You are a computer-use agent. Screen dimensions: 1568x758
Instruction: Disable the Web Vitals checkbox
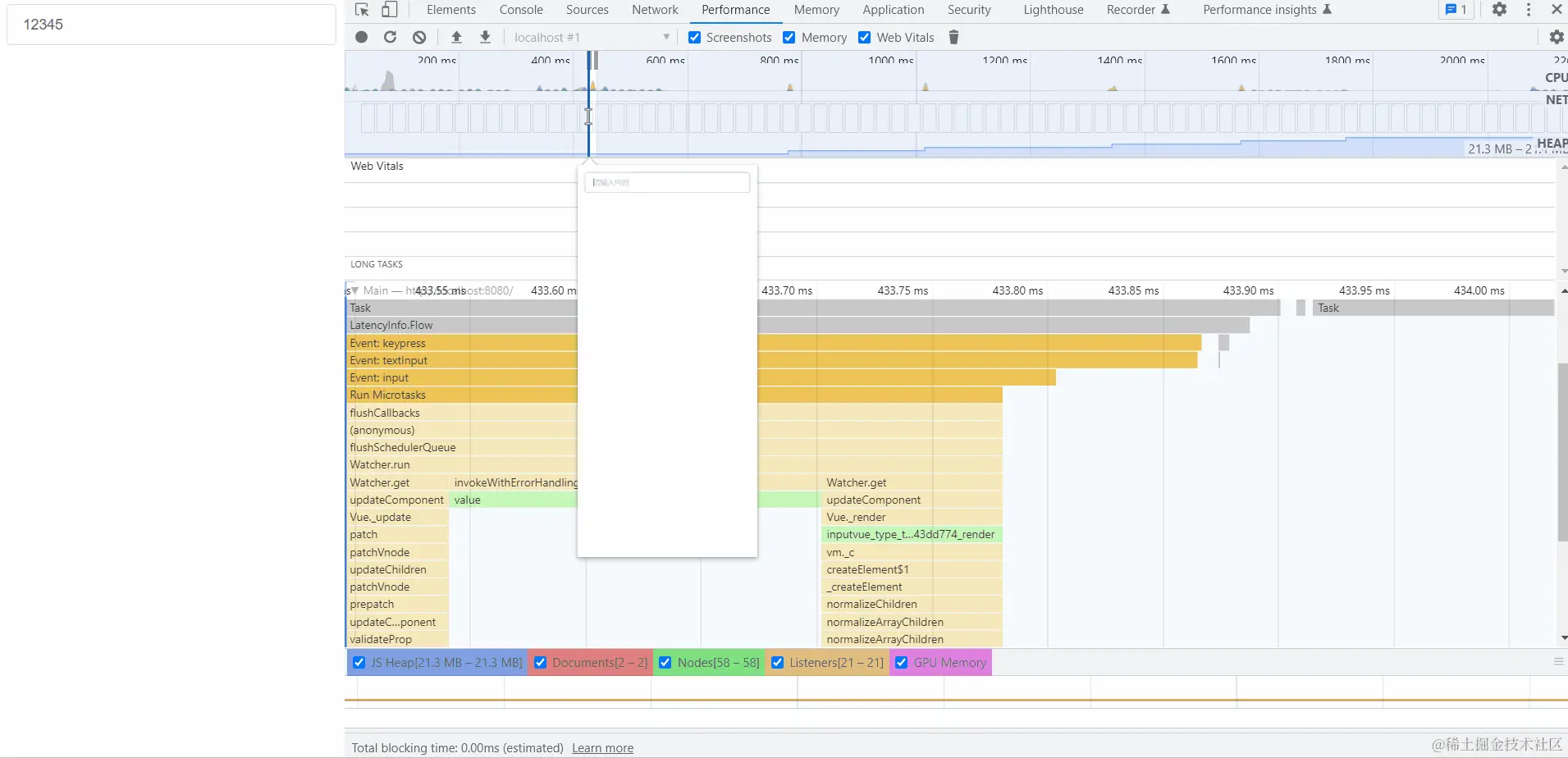pyautogui.click(x=865, y=37)
